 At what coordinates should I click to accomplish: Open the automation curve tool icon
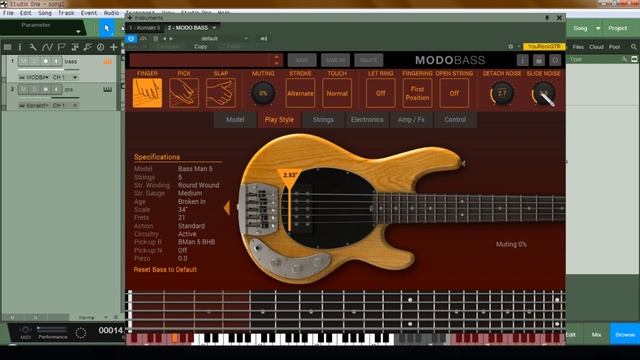[47, 47]
